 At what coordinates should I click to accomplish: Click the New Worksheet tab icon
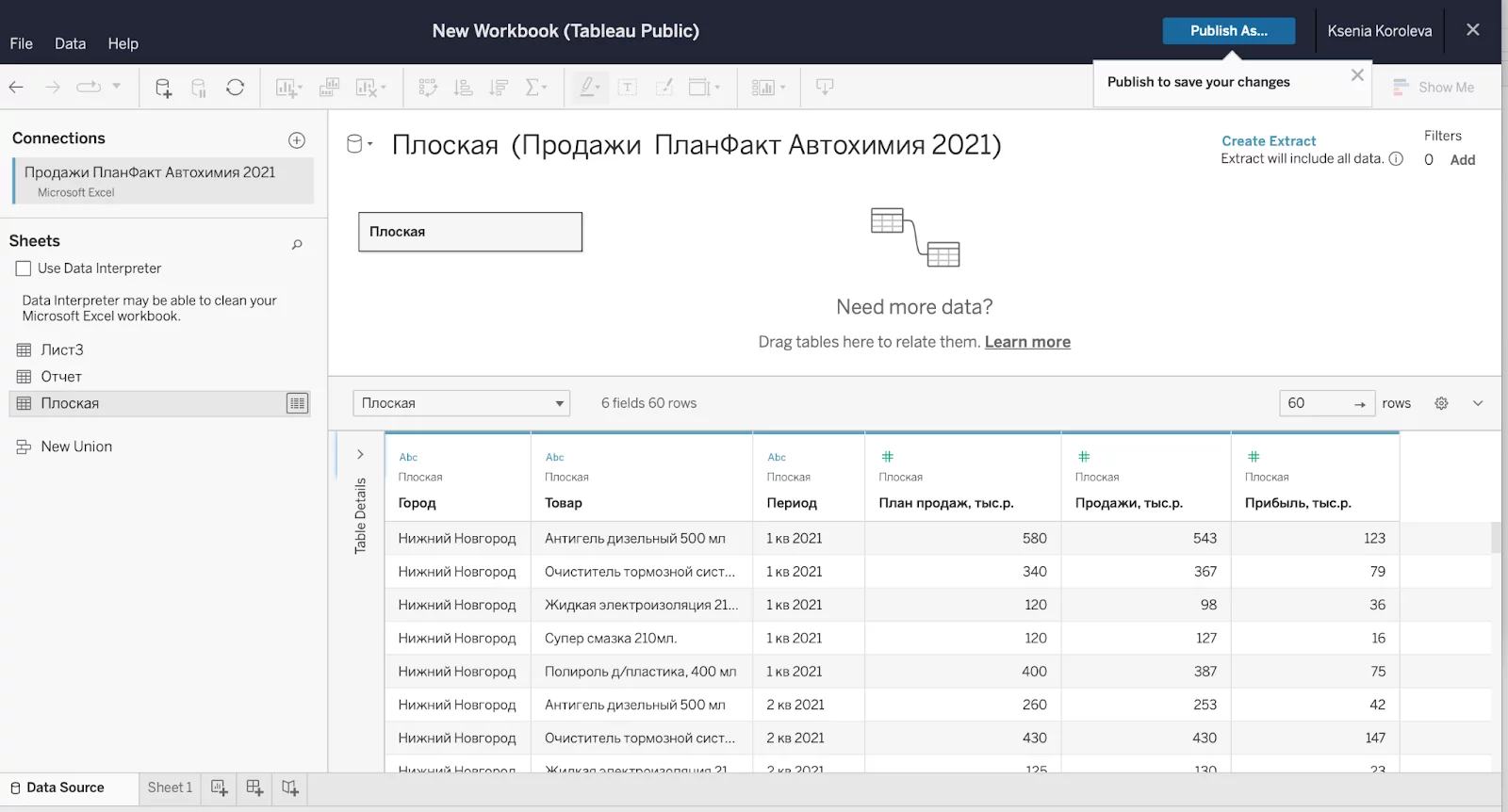(x=220, y=788)
